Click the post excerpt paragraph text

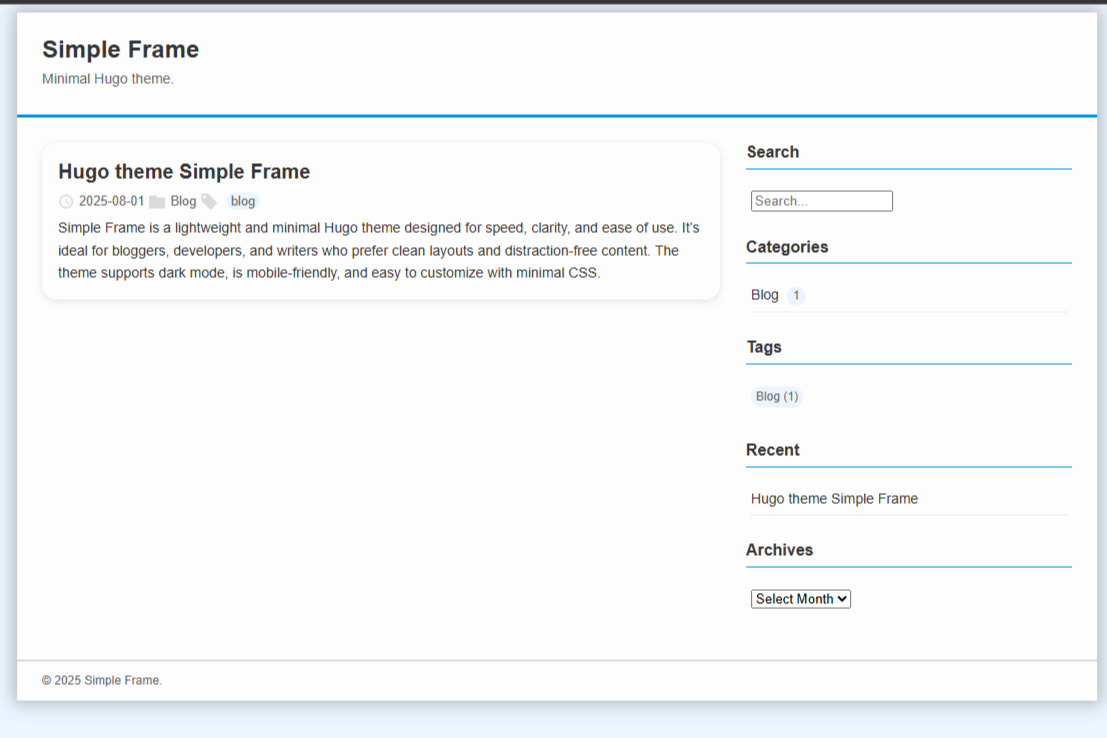[378, 250]
